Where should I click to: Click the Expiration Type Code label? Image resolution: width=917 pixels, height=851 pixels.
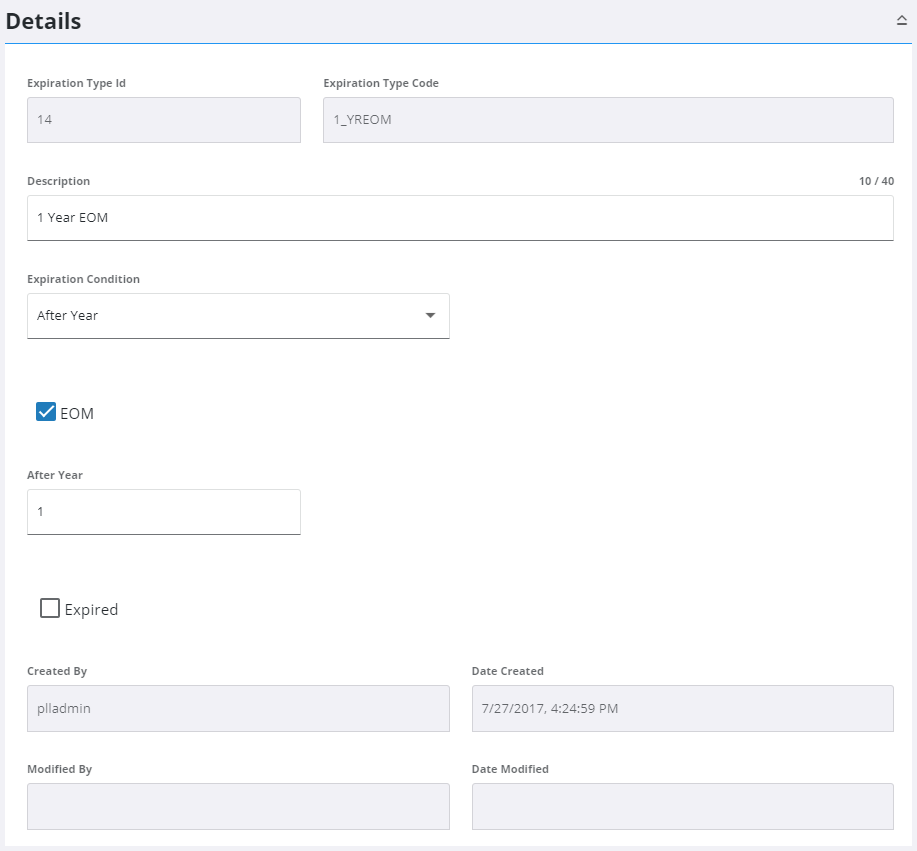coord(381,84)
